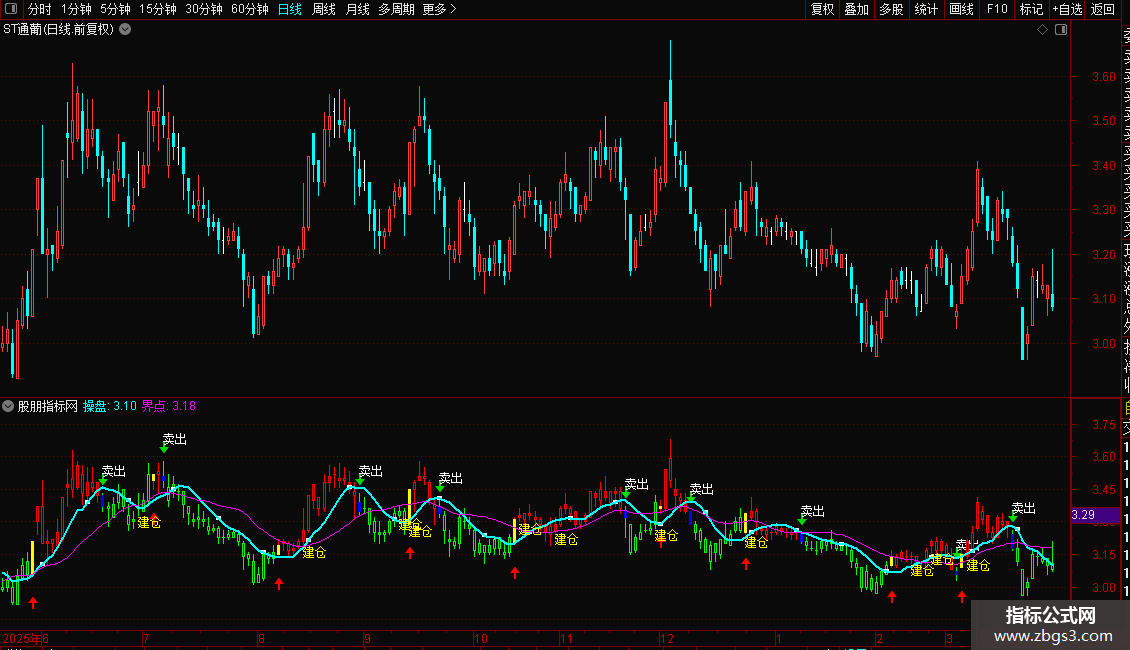Viewport: 1130px width, 650px height.
Task: Click the 标记 mark button
Action: tap(1031, 9)
